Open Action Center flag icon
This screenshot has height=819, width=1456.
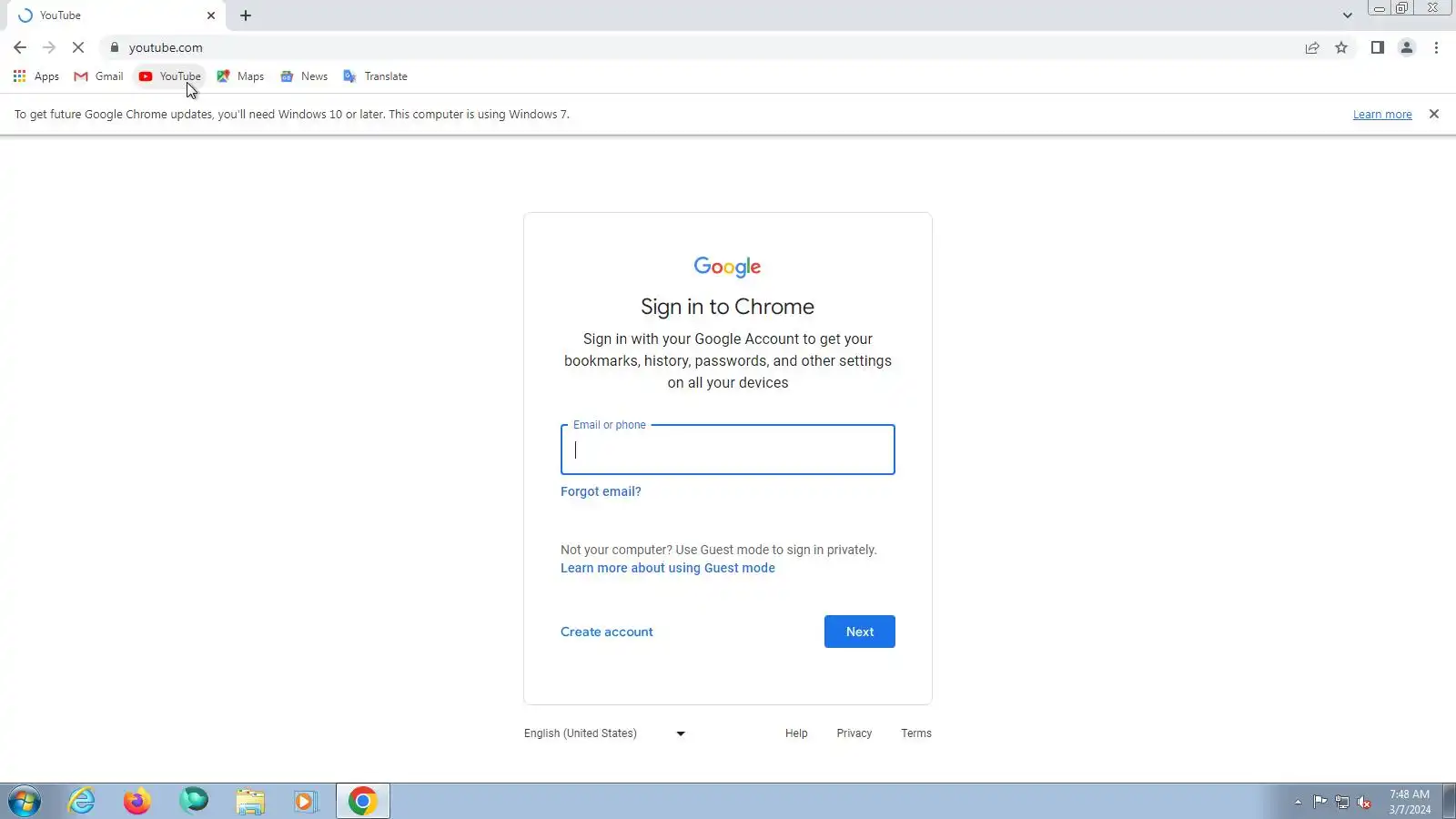click(1319, 802)
